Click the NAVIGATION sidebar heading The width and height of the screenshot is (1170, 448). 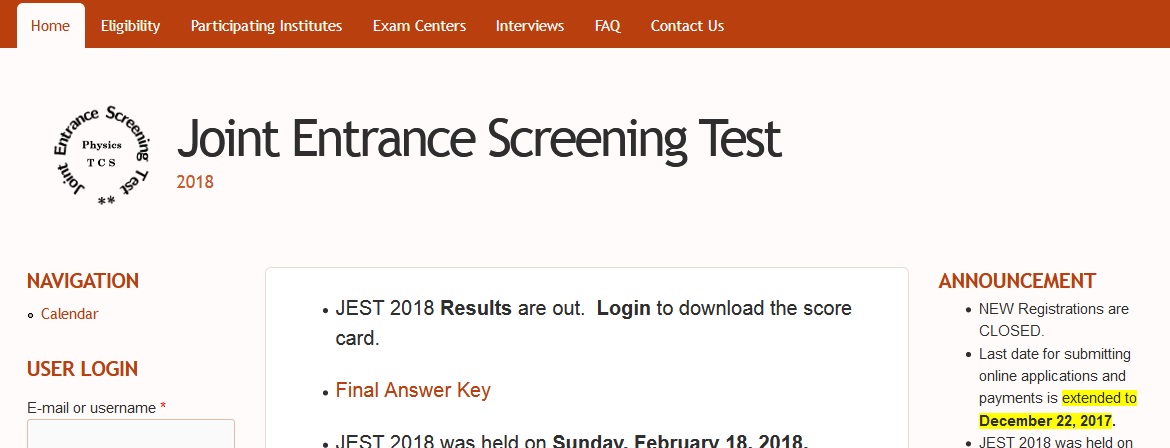(83, 281)
